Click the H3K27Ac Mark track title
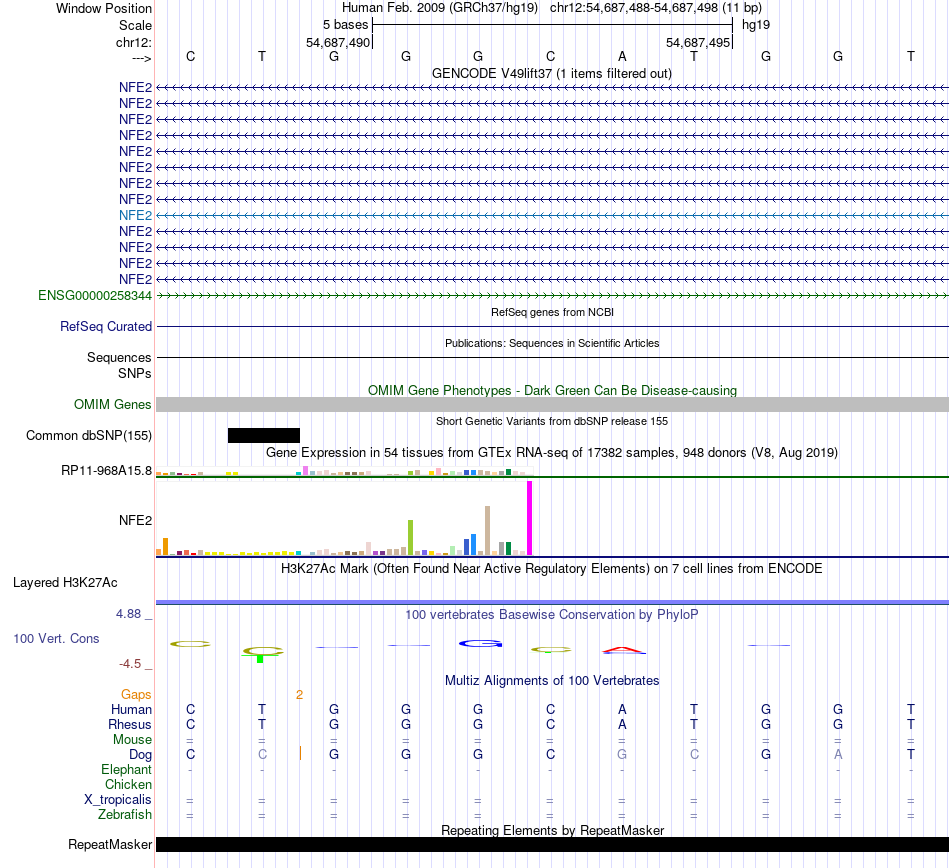This screenshot has width=950, height=868. tap(552, 568)
